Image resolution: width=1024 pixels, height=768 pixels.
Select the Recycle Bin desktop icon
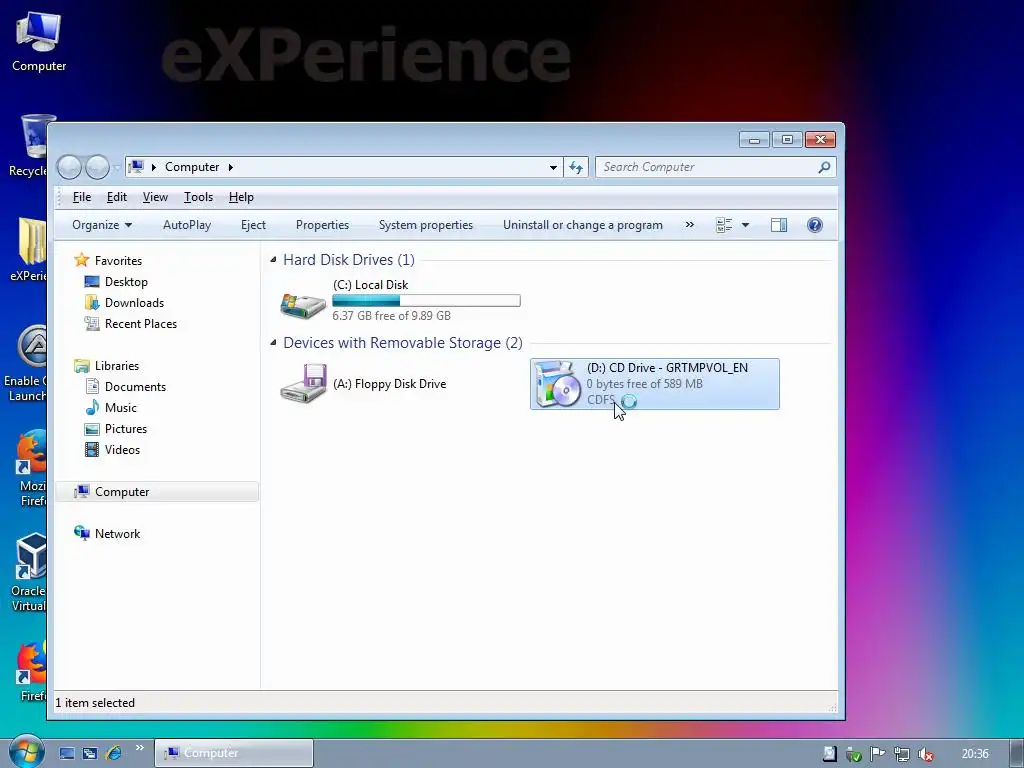tap(29, 146)
